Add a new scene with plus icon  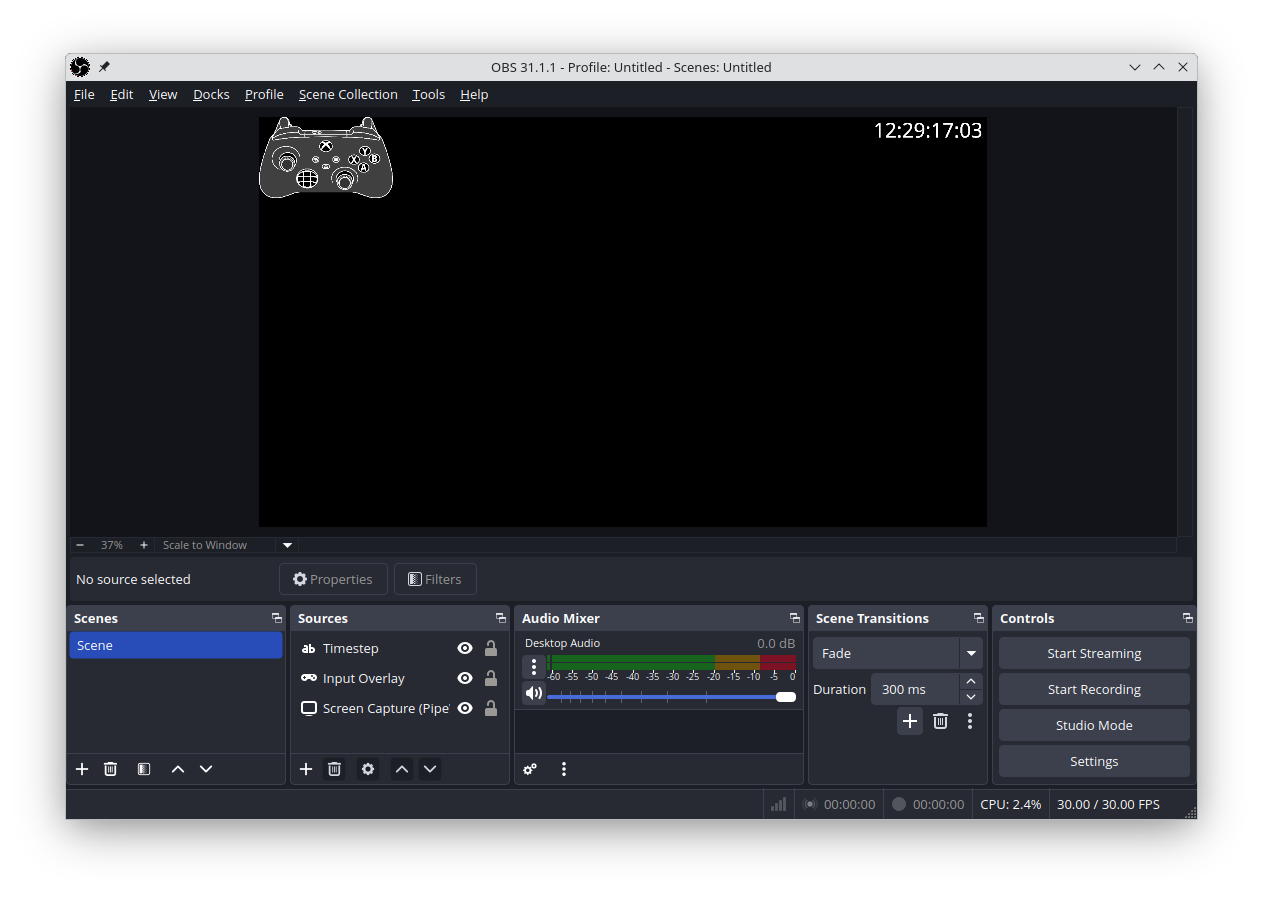tap(82, 769)
